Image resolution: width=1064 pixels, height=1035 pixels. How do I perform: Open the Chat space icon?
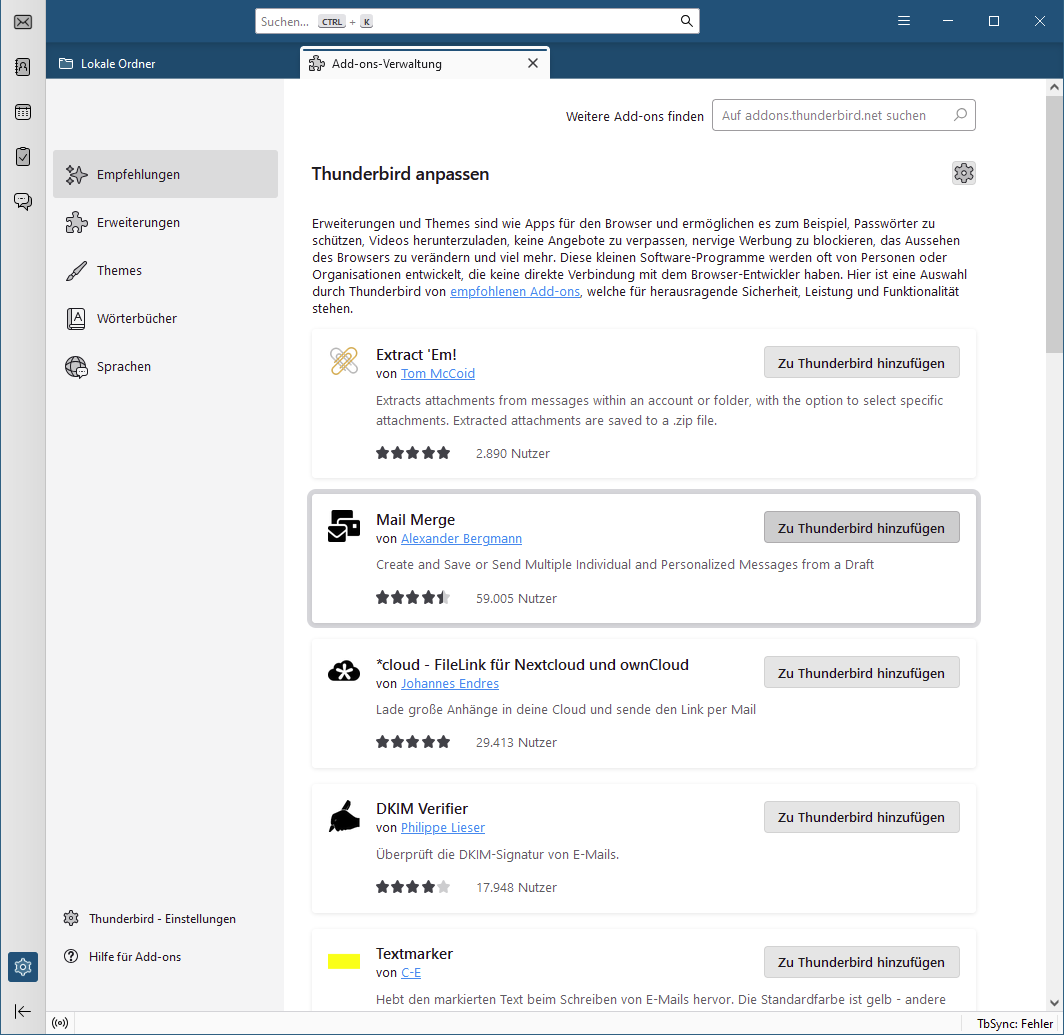click(22, 202)
